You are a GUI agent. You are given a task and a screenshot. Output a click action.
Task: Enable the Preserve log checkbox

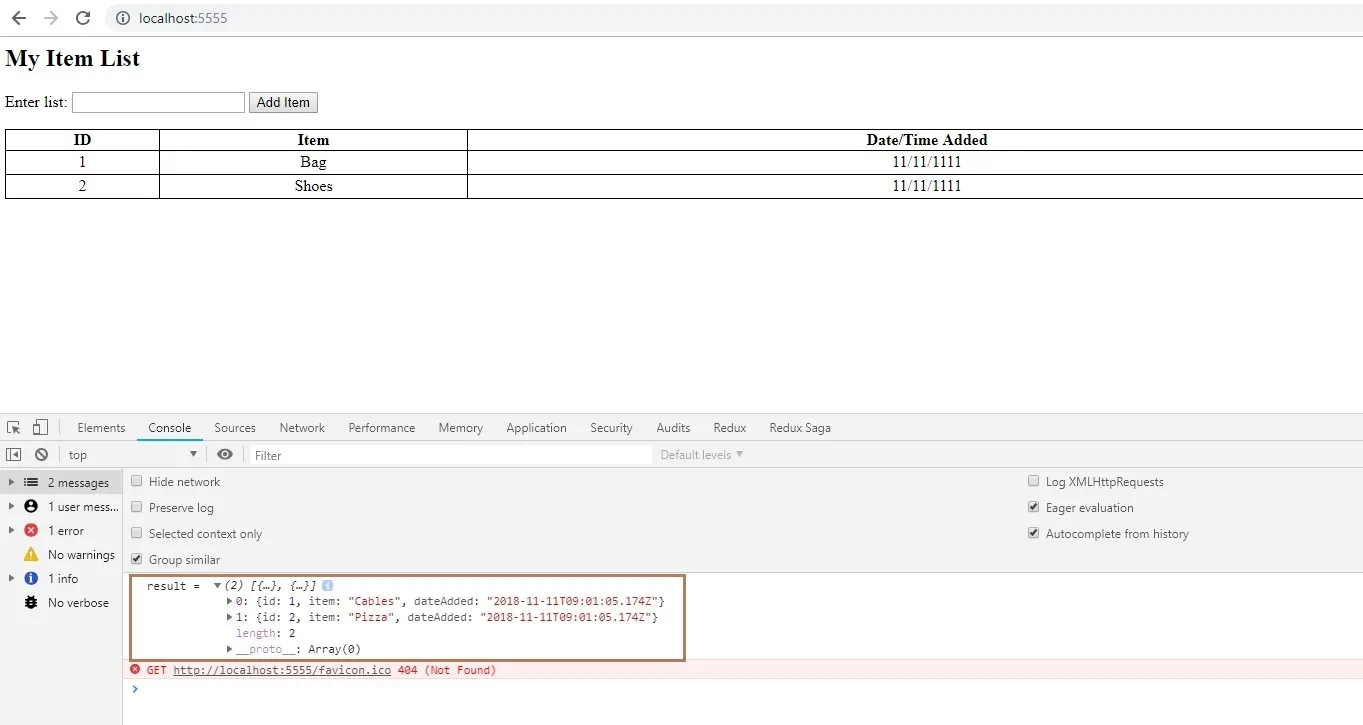137,507
